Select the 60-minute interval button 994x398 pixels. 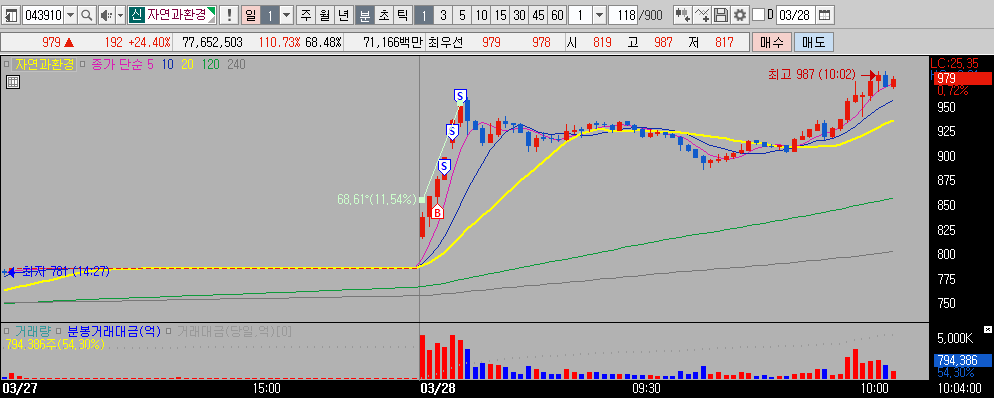(x=557, y=15)
